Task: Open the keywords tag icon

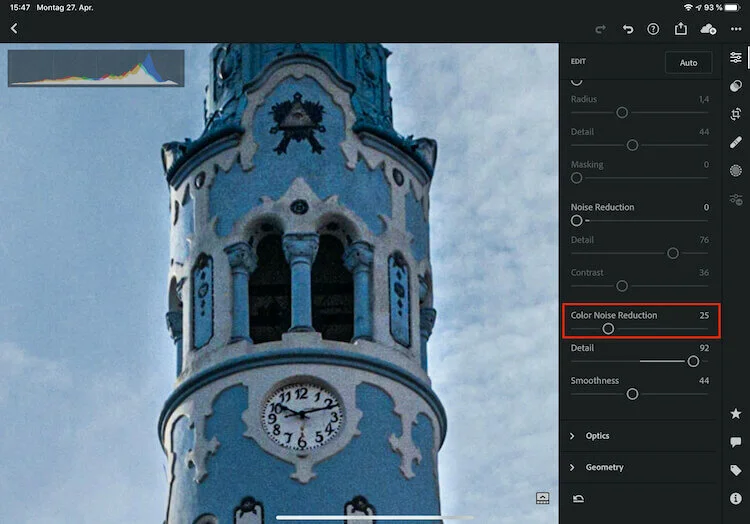Action: tap(736, 470)
